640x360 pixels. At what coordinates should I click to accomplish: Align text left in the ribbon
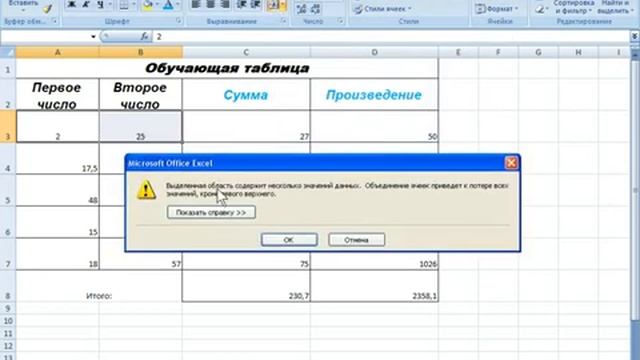196,4
